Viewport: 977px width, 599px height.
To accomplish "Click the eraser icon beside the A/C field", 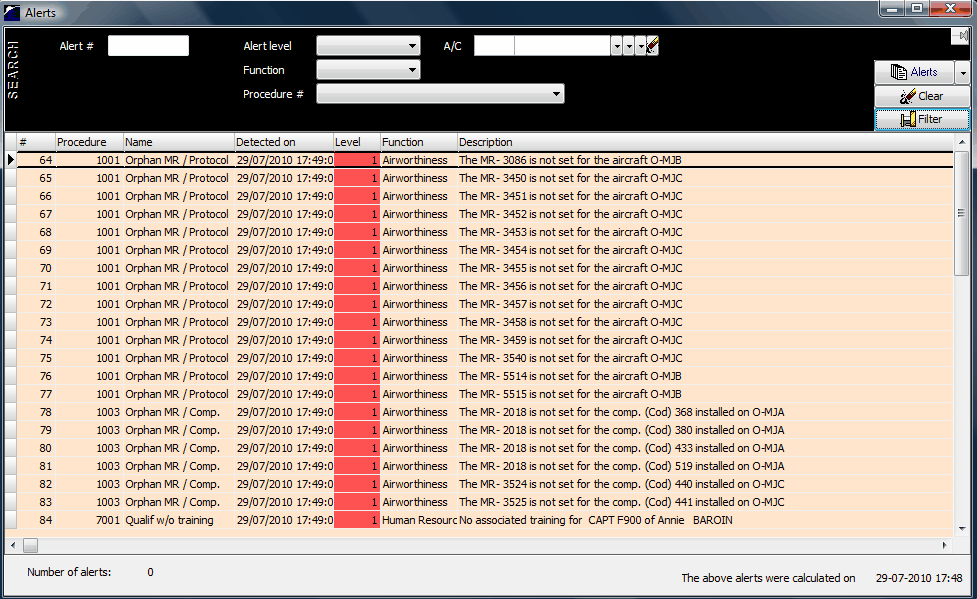I will click(652, 46).
